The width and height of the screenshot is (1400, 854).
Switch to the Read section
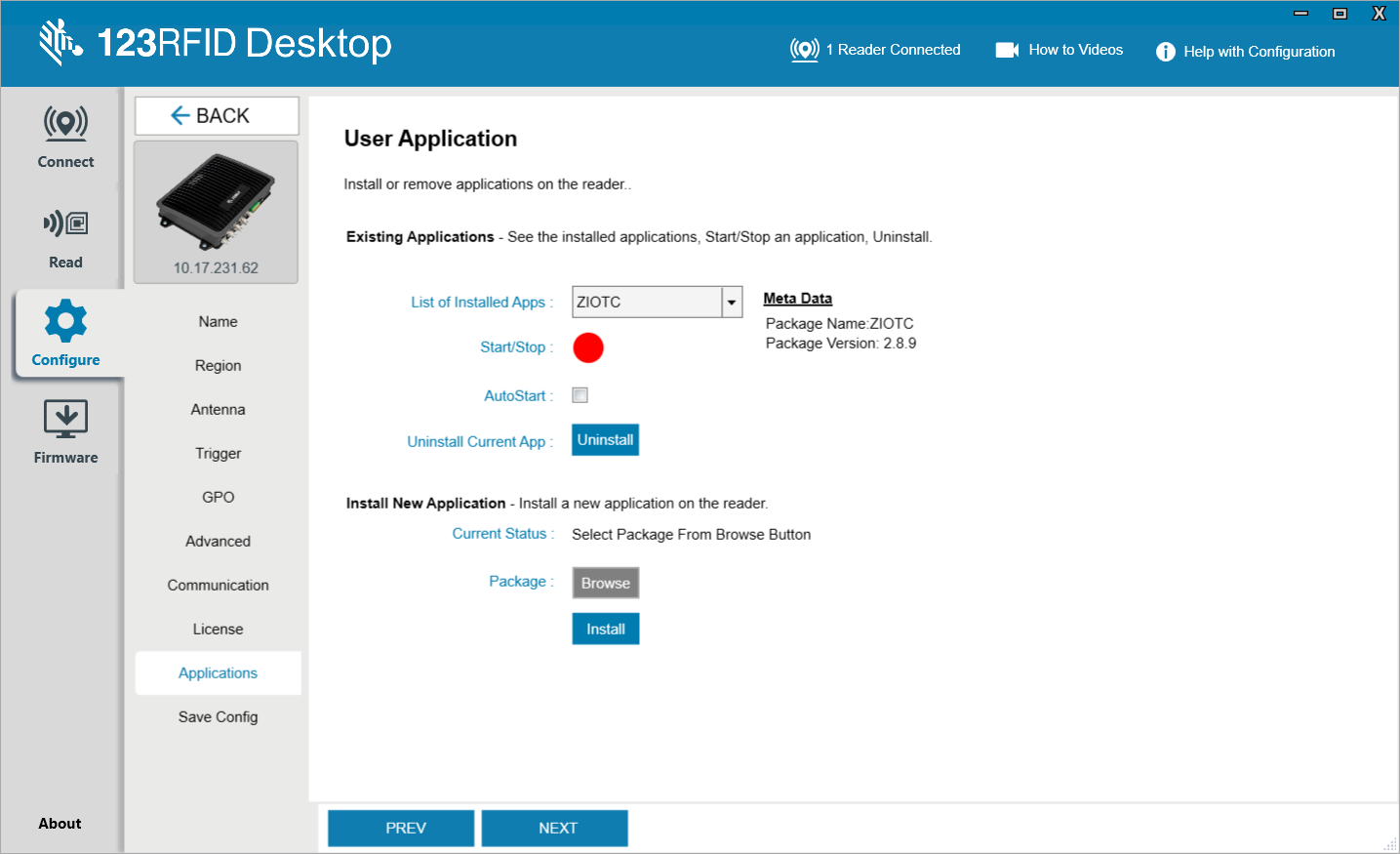[64, 237]
